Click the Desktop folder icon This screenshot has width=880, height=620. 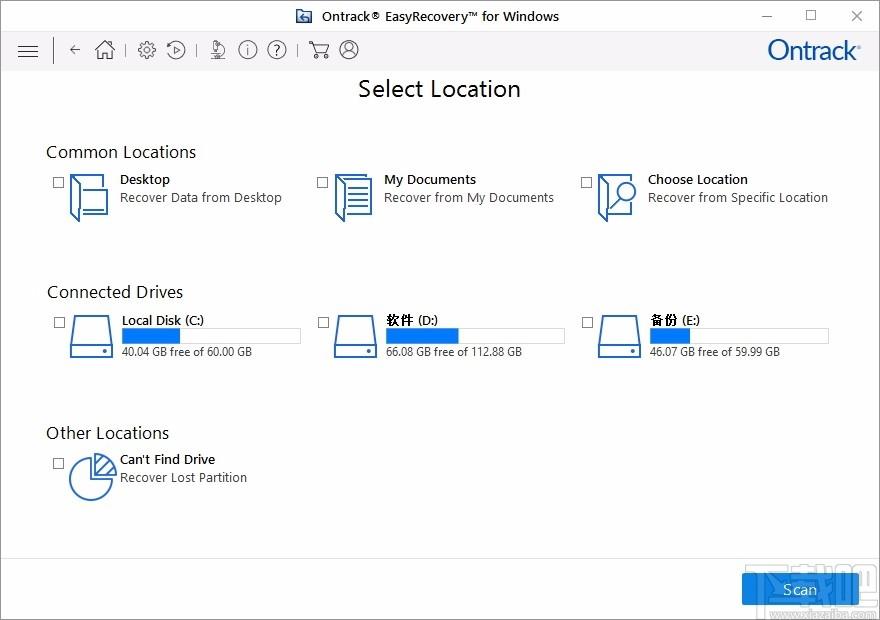click(89, 198)
